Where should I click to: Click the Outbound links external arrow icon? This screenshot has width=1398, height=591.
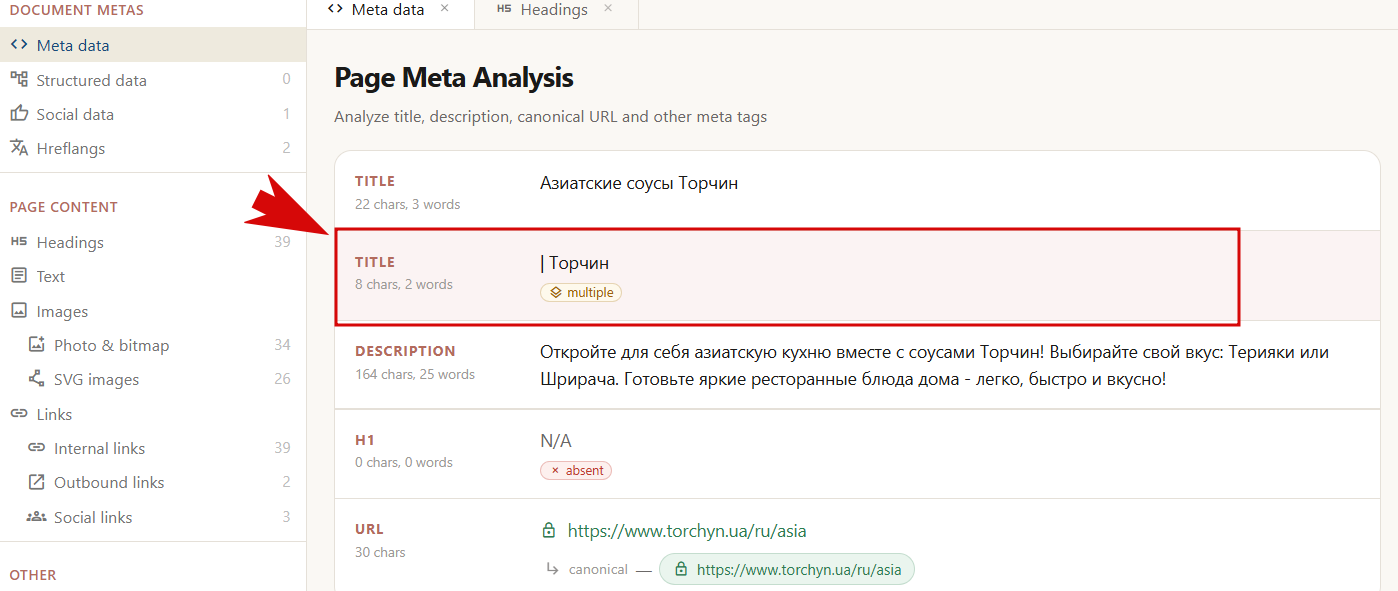coord(37,482)
